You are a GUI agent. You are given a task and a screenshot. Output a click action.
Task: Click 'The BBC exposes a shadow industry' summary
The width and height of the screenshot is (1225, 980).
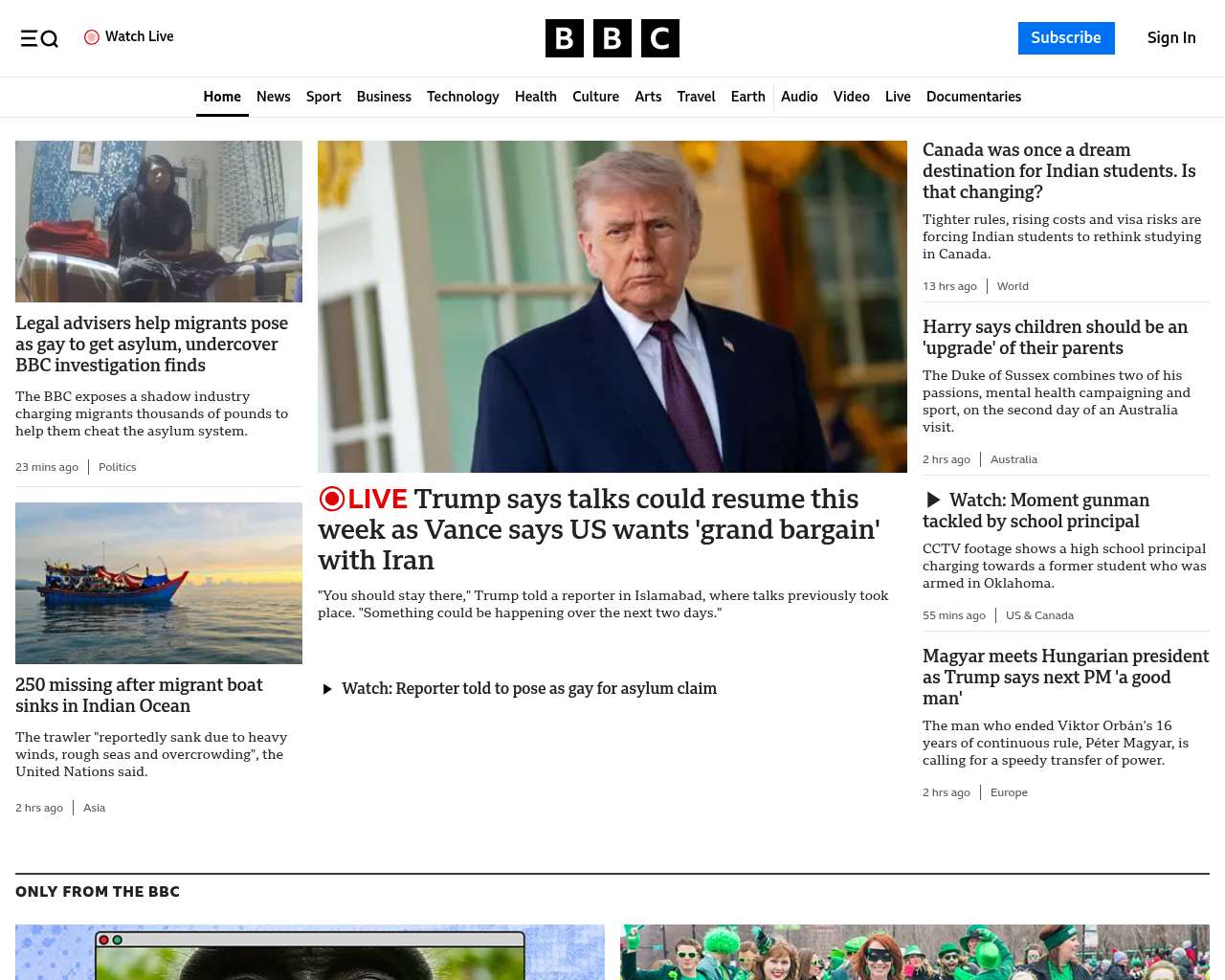pos(151,413)
